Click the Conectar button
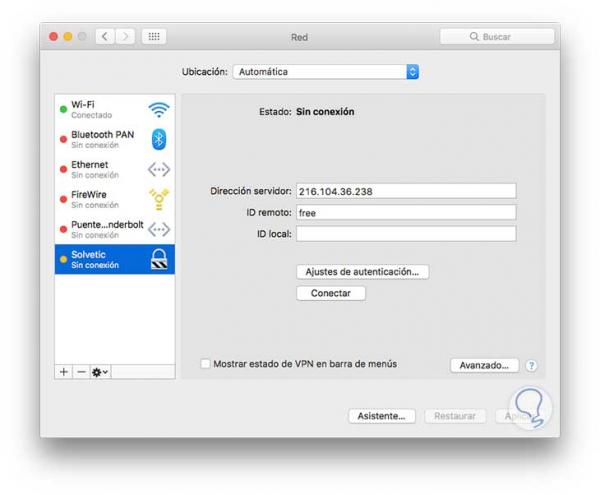600x495 pixels. click(331, 293)
